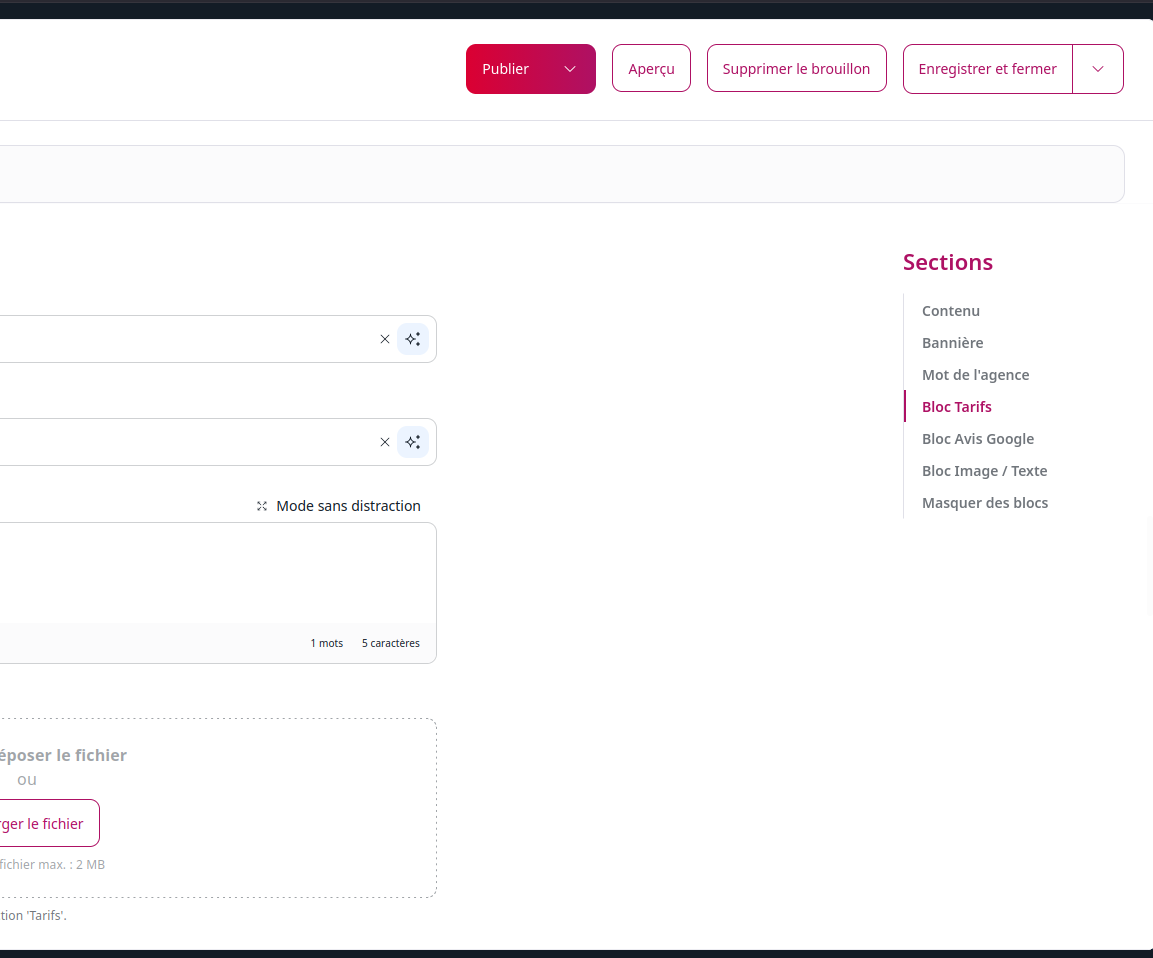Select the Bloc Tarifs section
1153x958 pixels.
tap(957, 407)
